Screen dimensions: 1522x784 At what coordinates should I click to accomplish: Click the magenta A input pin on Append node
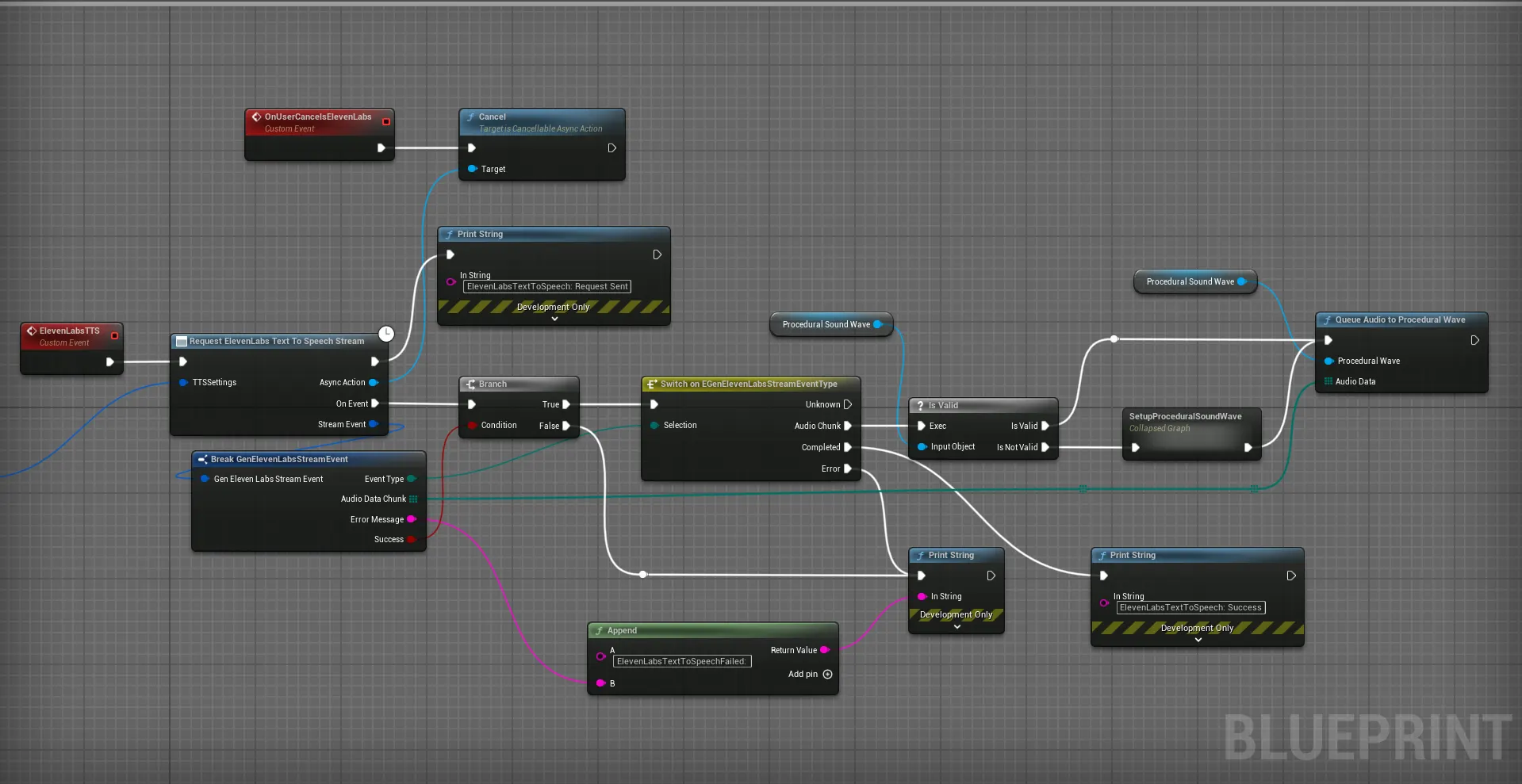(600, 657)
